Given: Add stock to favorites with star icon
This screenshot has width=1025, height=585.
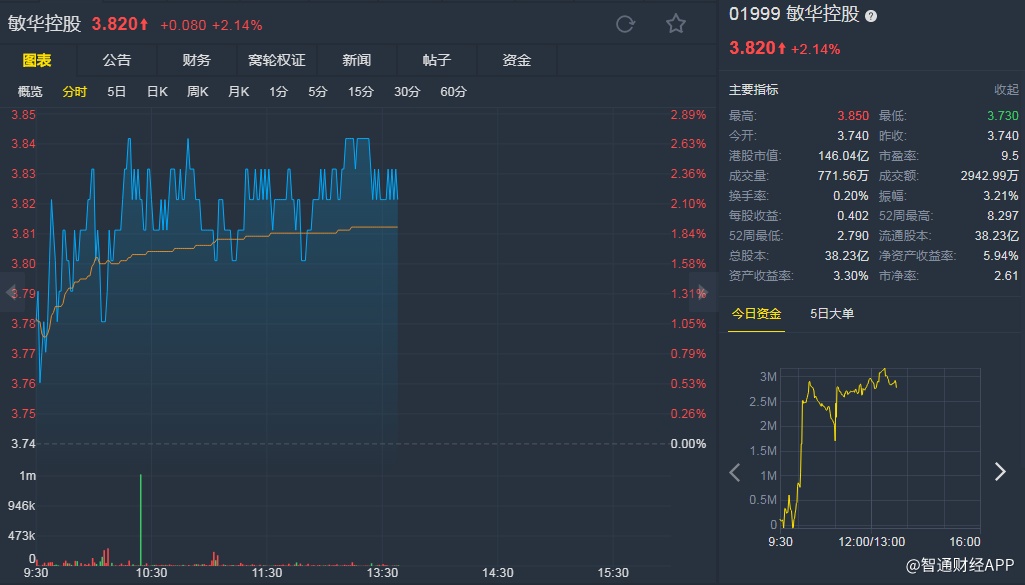Looking at the screenshot, I should click(676, 24).
